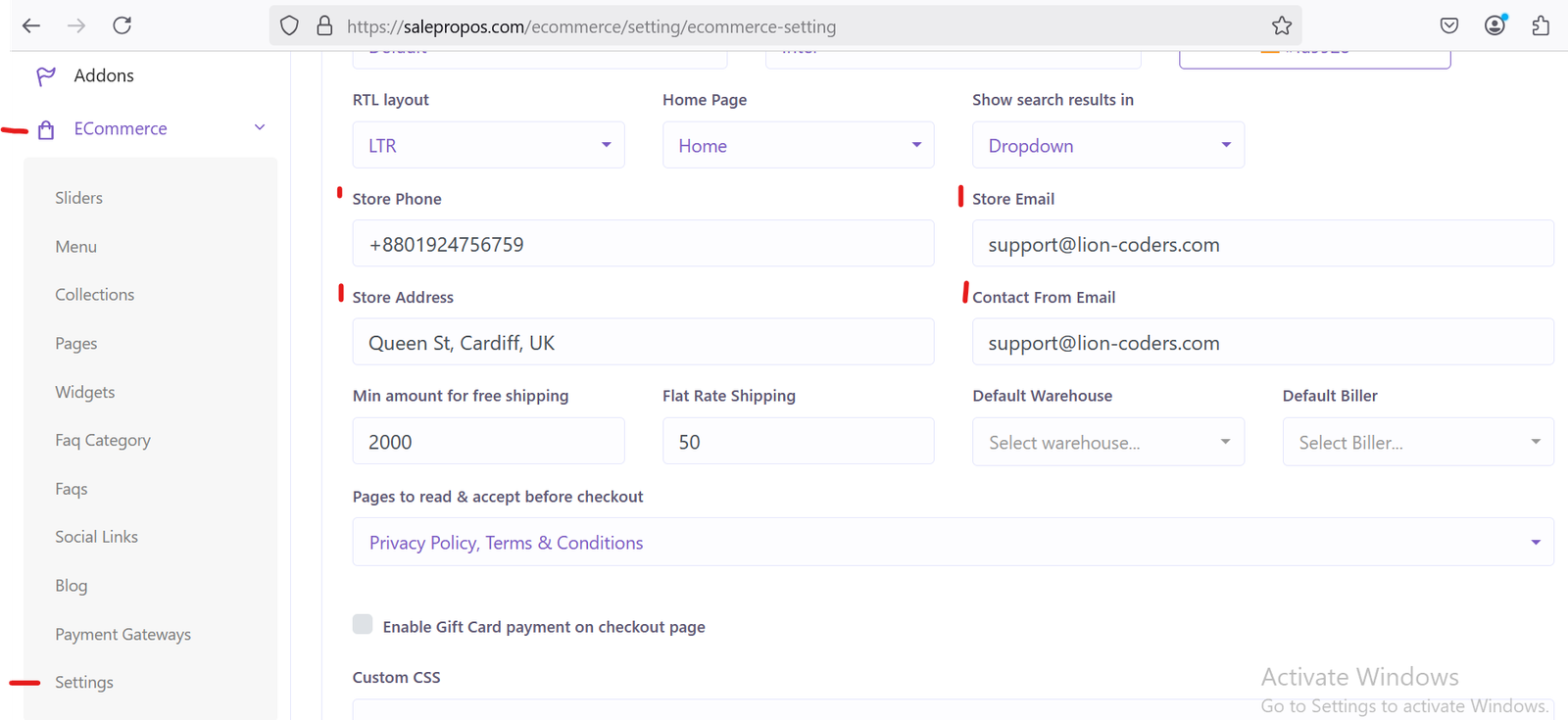Open the RTL layout dropdown
1568x720 pixels.
click(x=488, y=145)
